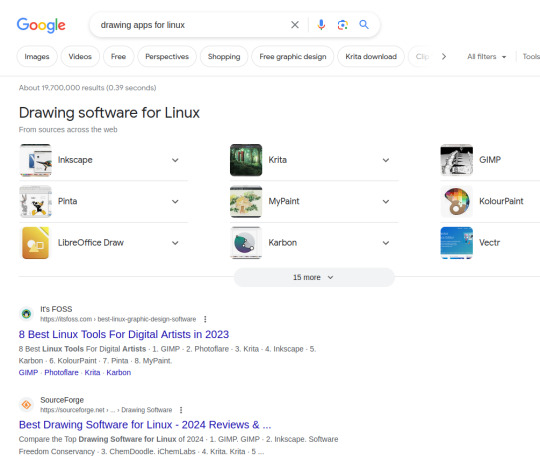Open the All filters dropdown
540x466 pixels.
pyautogui.click(x=487, y=56)
